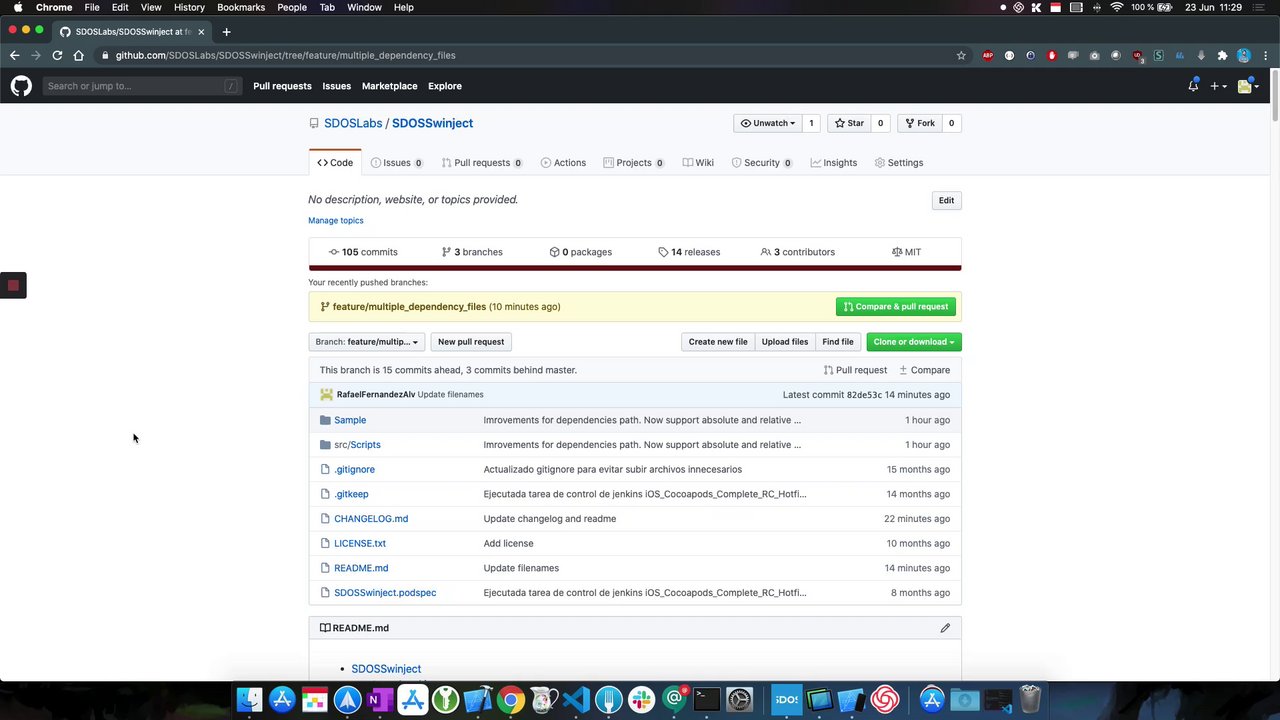Expand the plus create-new menu
The width and height of the screenshot is (1280, 720).
click(x=1218, y=86)
